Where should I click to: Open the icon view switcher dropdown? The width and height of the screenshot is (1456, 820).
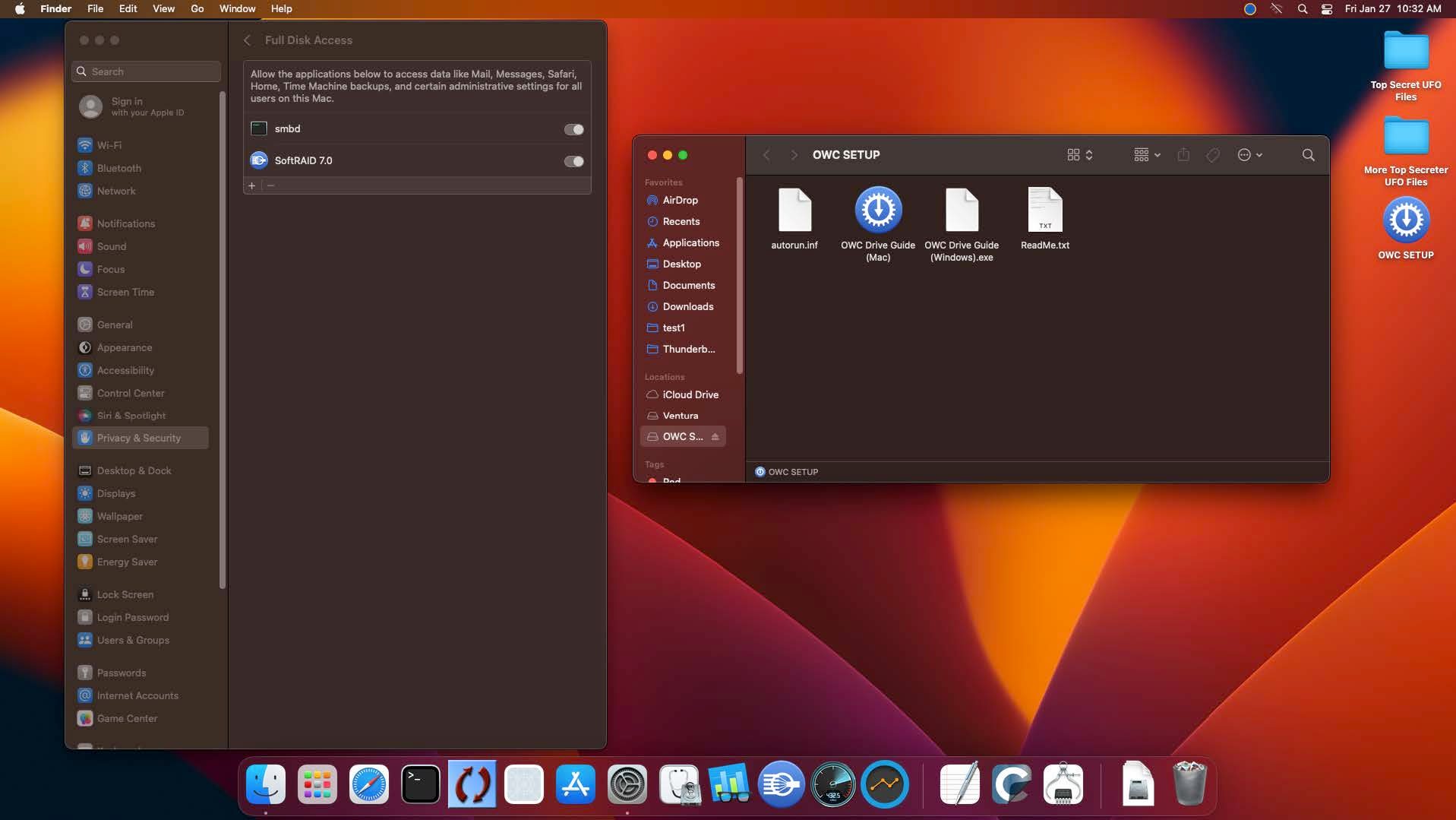click(1079, 155)
